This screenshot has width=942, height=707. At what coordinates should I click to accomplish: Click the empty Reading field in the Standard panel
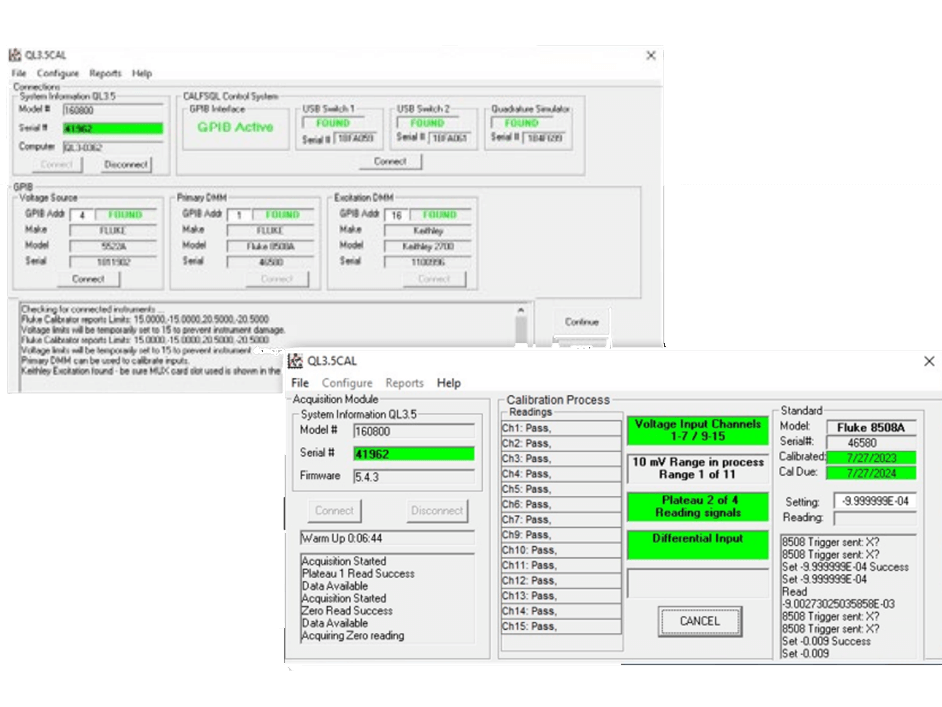875,518
